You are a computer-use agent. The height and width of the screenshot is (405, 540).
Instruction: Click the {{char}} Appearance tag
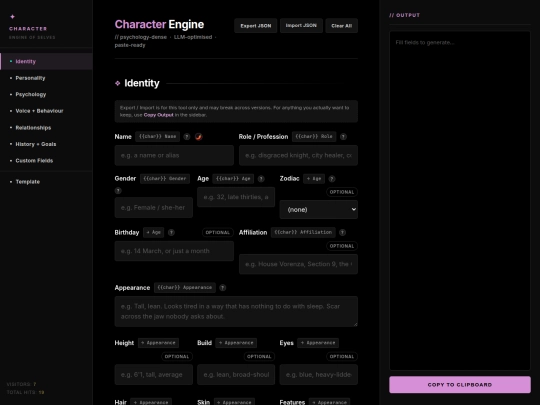click(185, 288)
